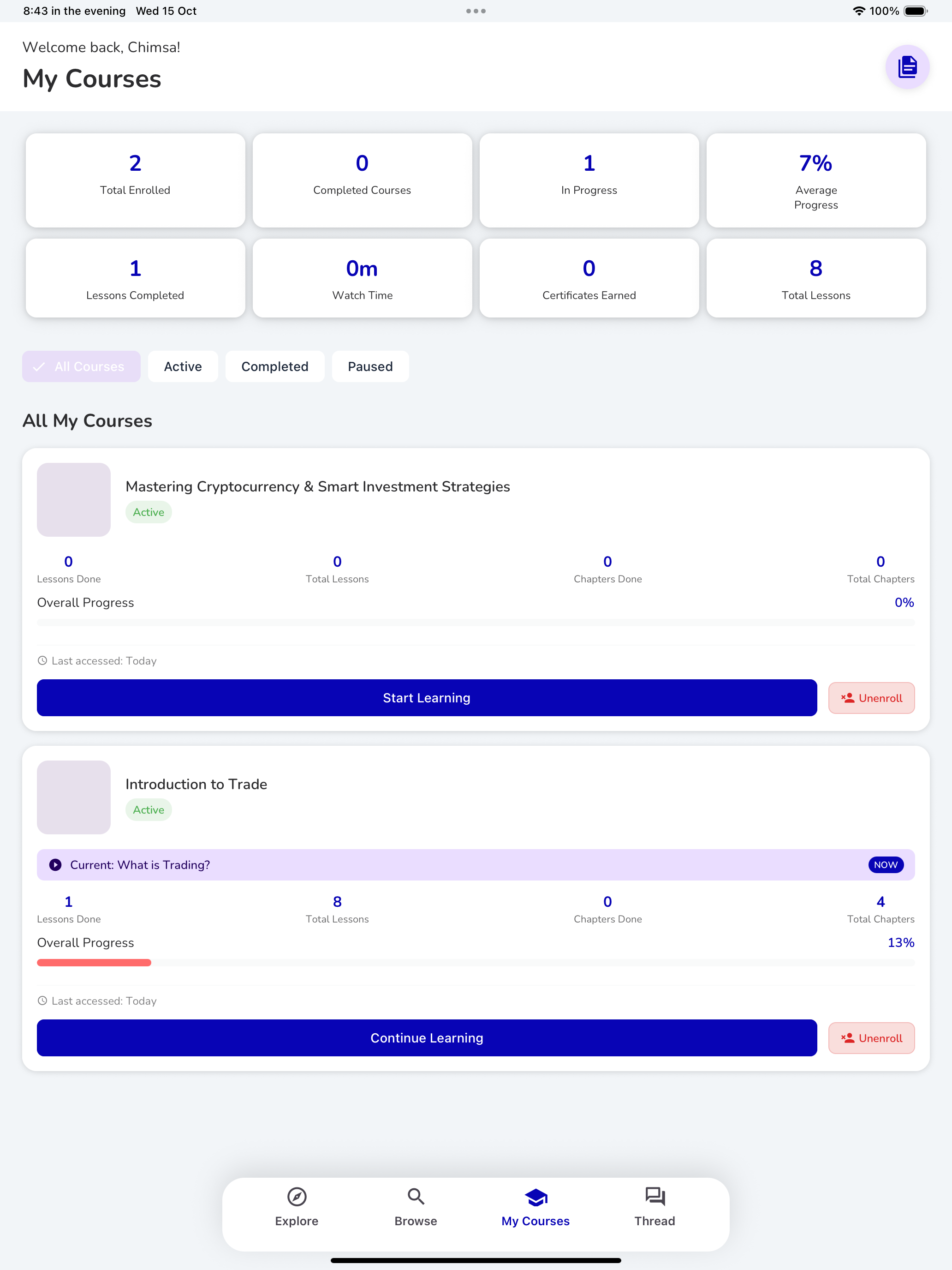Viewport: 952px width, 1270px height.
Task: Click the Certificates Earned stat card
Action: tap(589, 278)
